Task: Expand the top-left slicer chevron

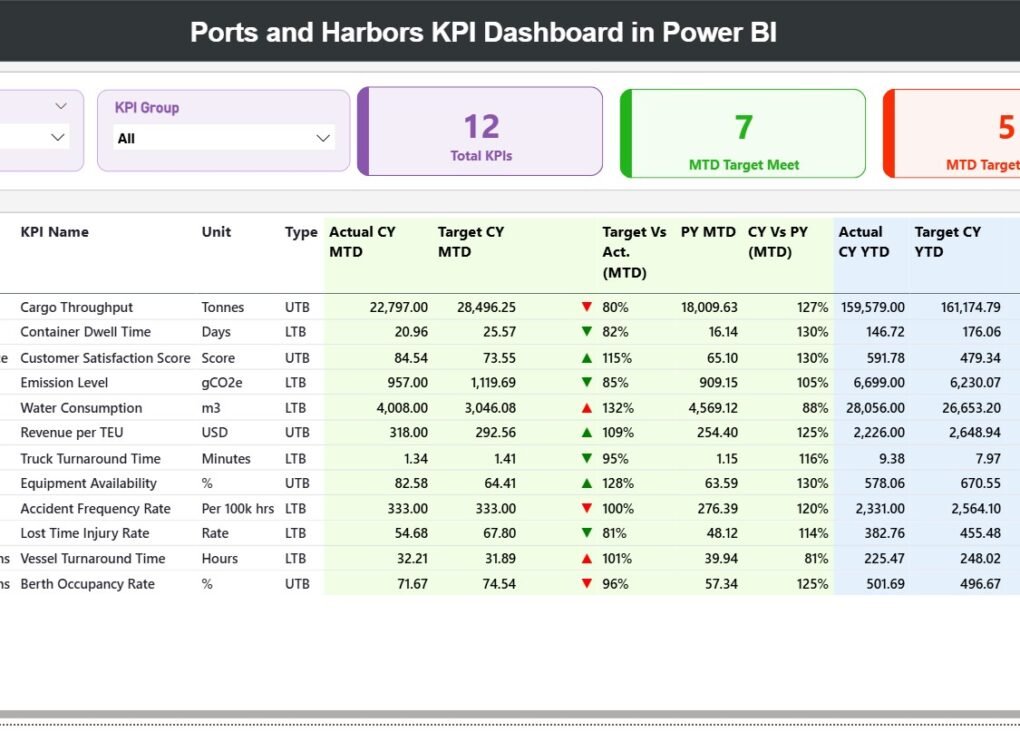Action: pos(60,104)
